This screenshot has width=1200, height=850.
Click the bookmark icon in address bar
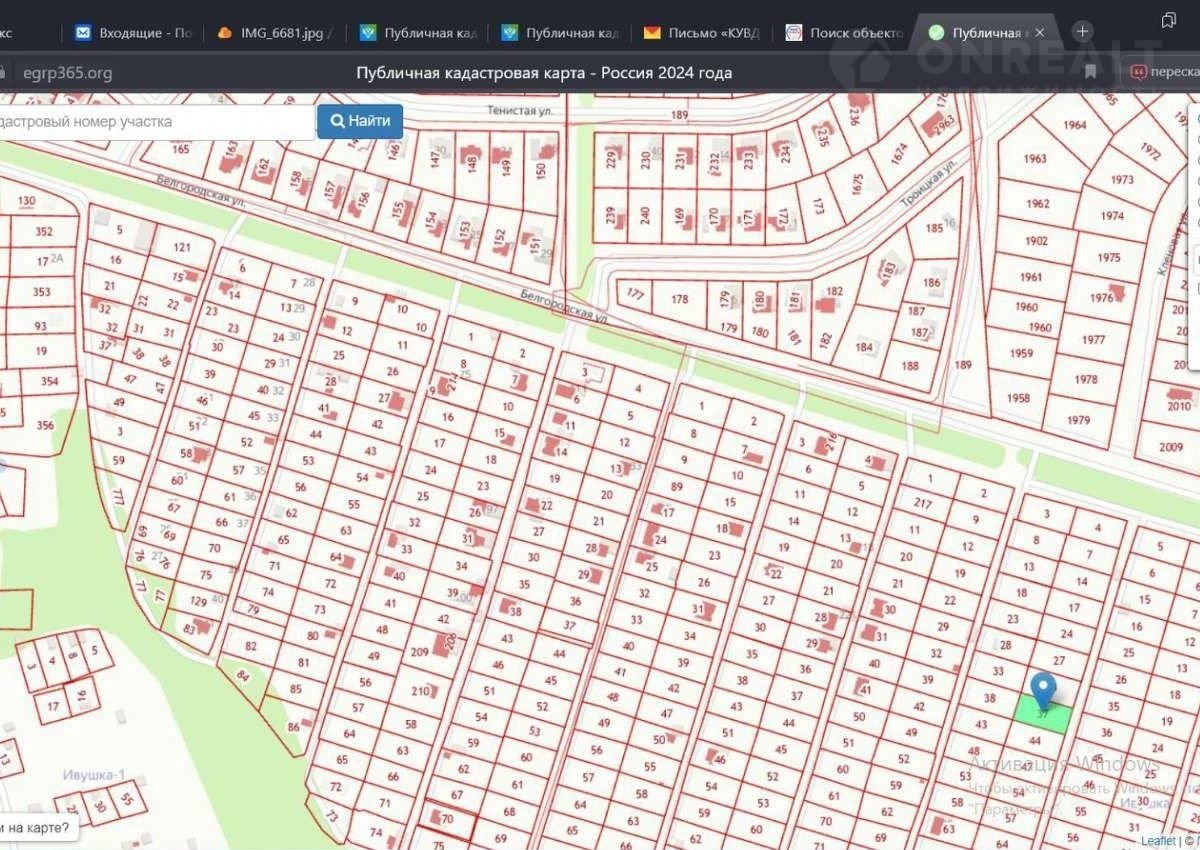[1090, 72]
